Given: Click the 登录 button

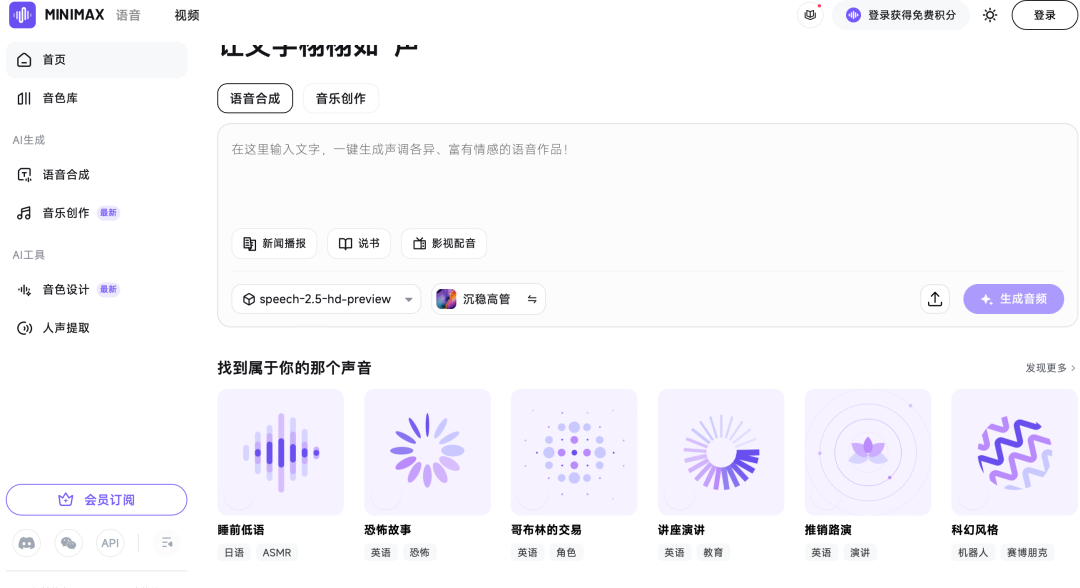Looking at the screenshot, I should click(x=1044, y=15).
